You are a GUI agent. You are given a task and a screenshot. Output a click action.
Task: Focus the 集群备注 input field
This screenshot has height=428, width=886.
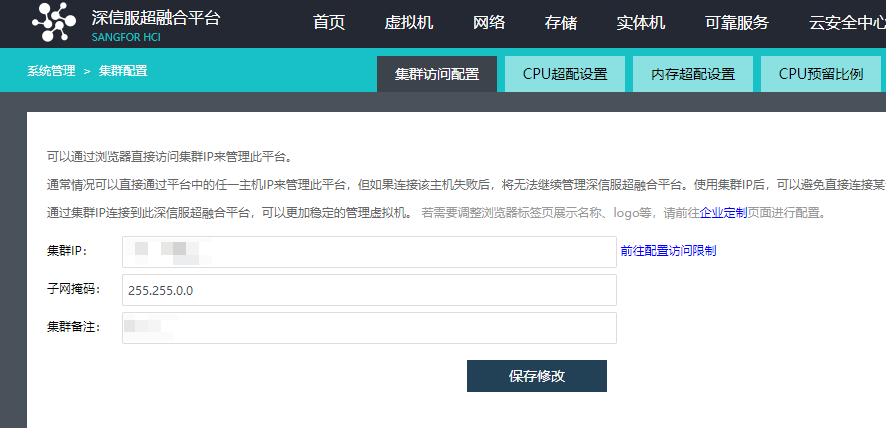point(369,328)
